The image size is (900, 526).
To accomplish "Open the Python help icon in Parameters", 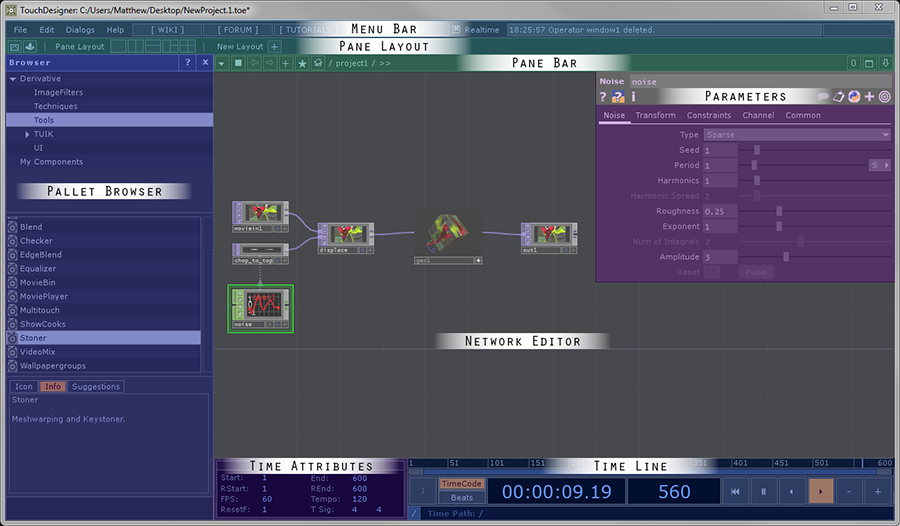I will 618,97.
